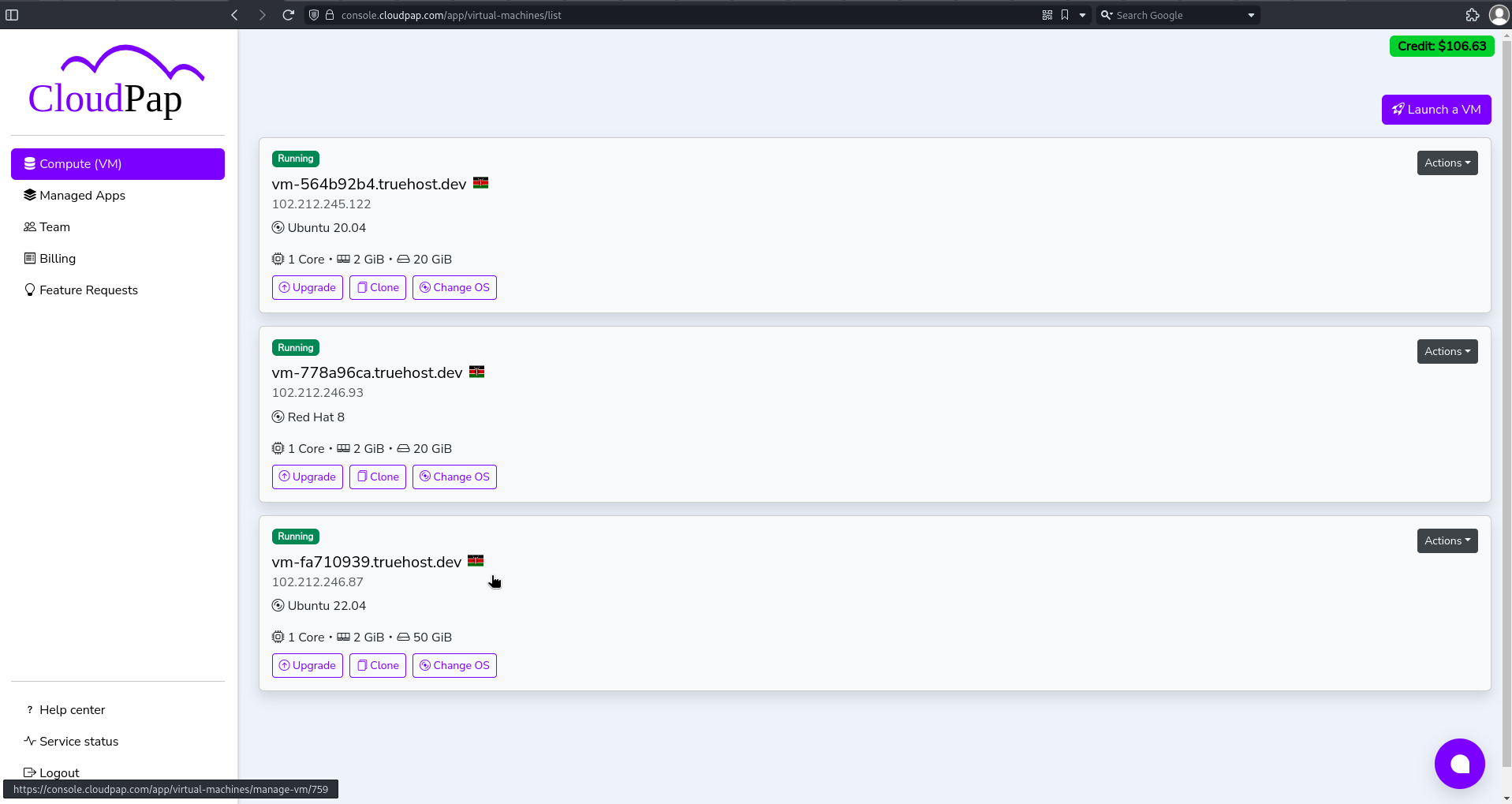
Task: Select the Managed Apps stacked layers icon
Action: [x=30, y=195]
